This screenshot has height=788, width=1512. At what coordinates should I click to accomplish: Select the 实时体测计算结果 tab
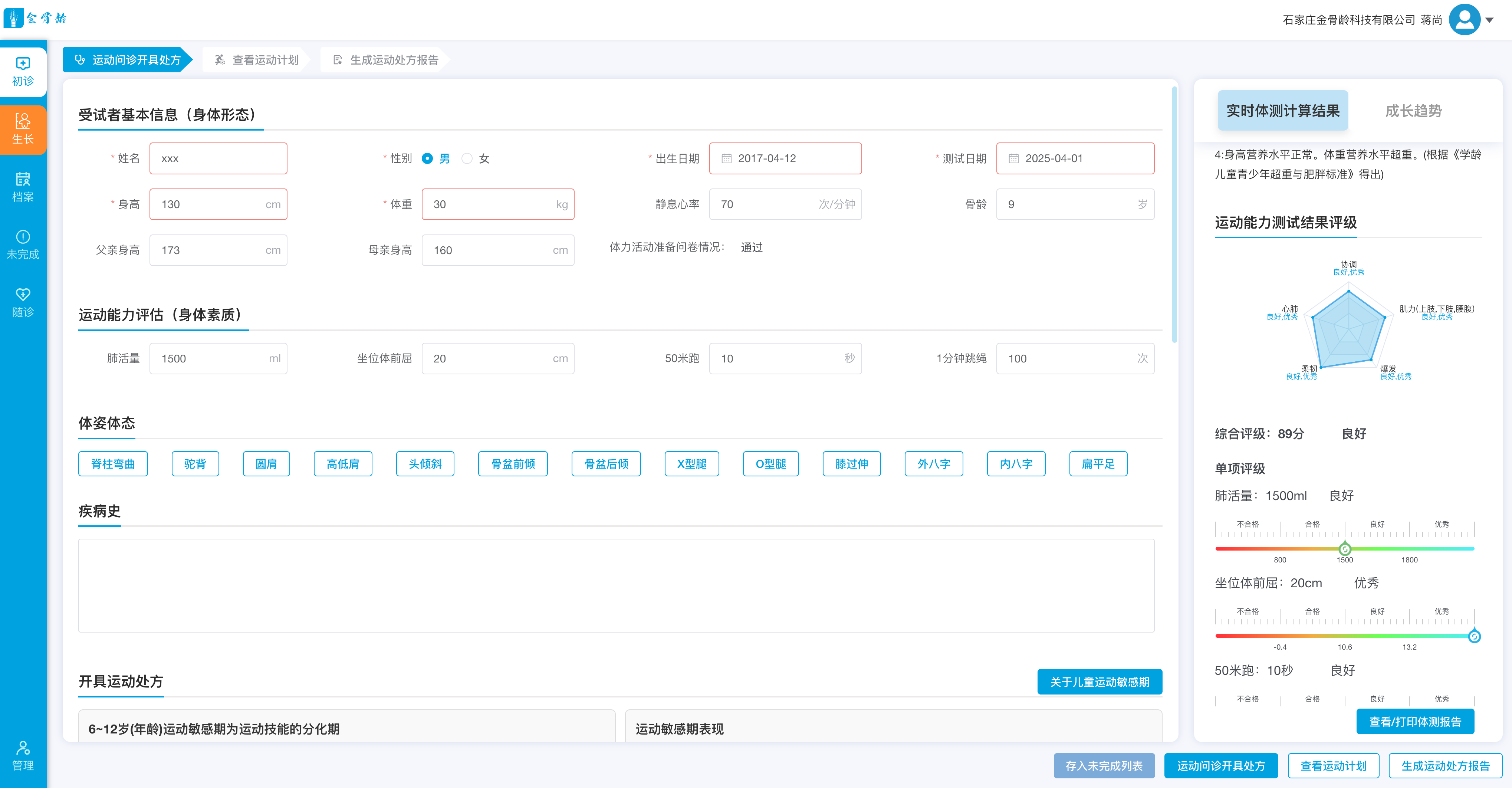[x=1282, y=111]
